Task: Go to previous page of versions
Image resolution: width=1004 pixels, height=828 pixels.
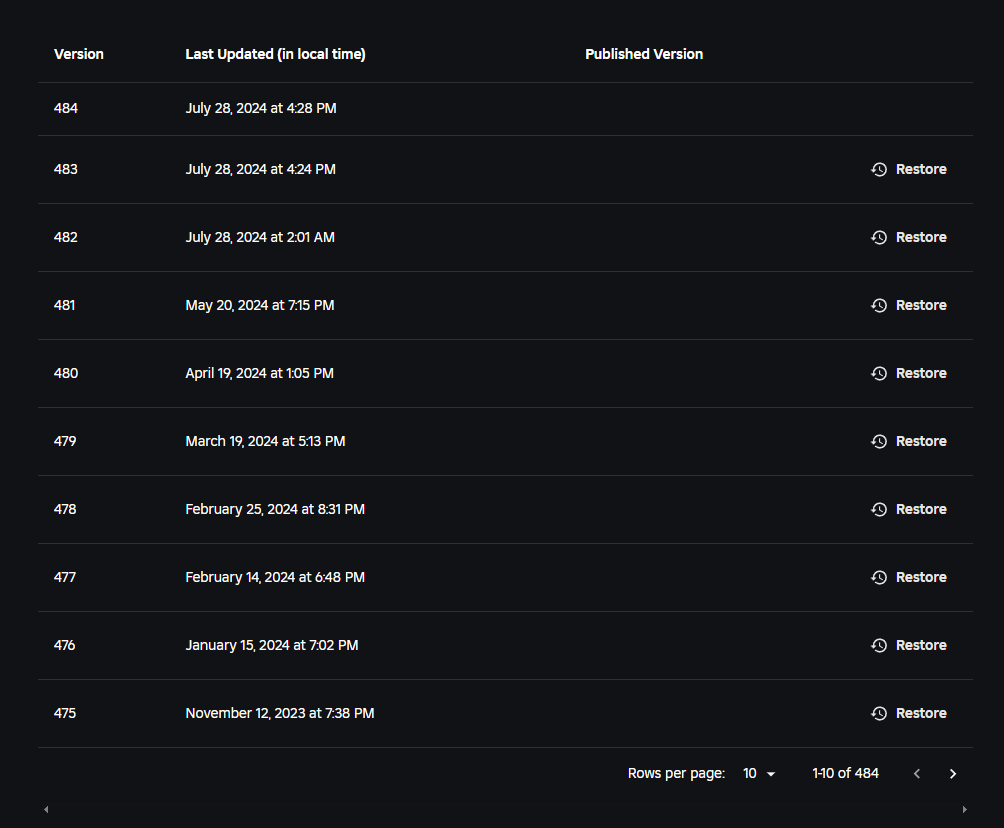Action: [917, 774]
